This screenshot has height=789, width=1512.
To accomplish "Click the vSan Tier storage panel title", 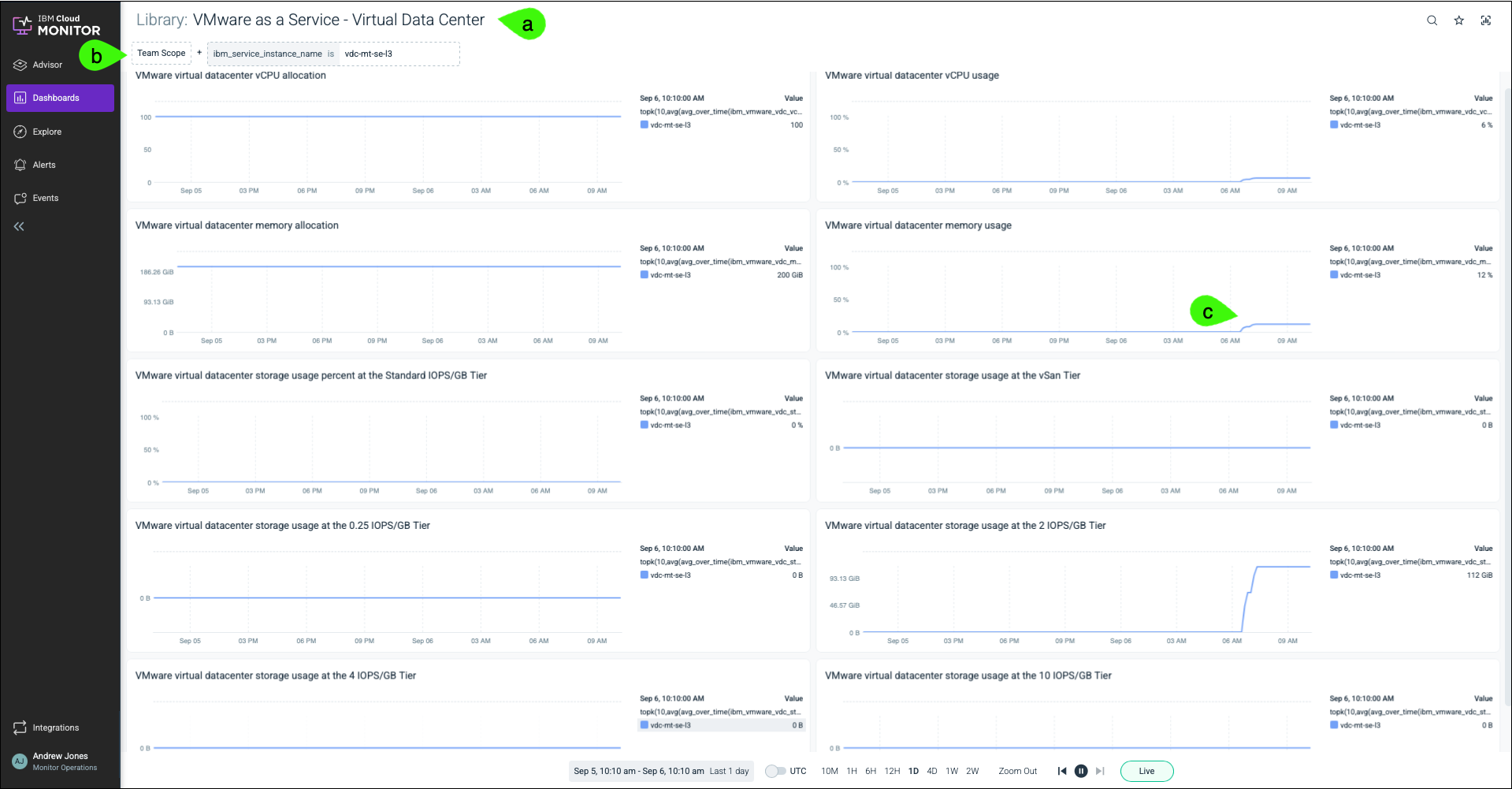I will point(952,375).
